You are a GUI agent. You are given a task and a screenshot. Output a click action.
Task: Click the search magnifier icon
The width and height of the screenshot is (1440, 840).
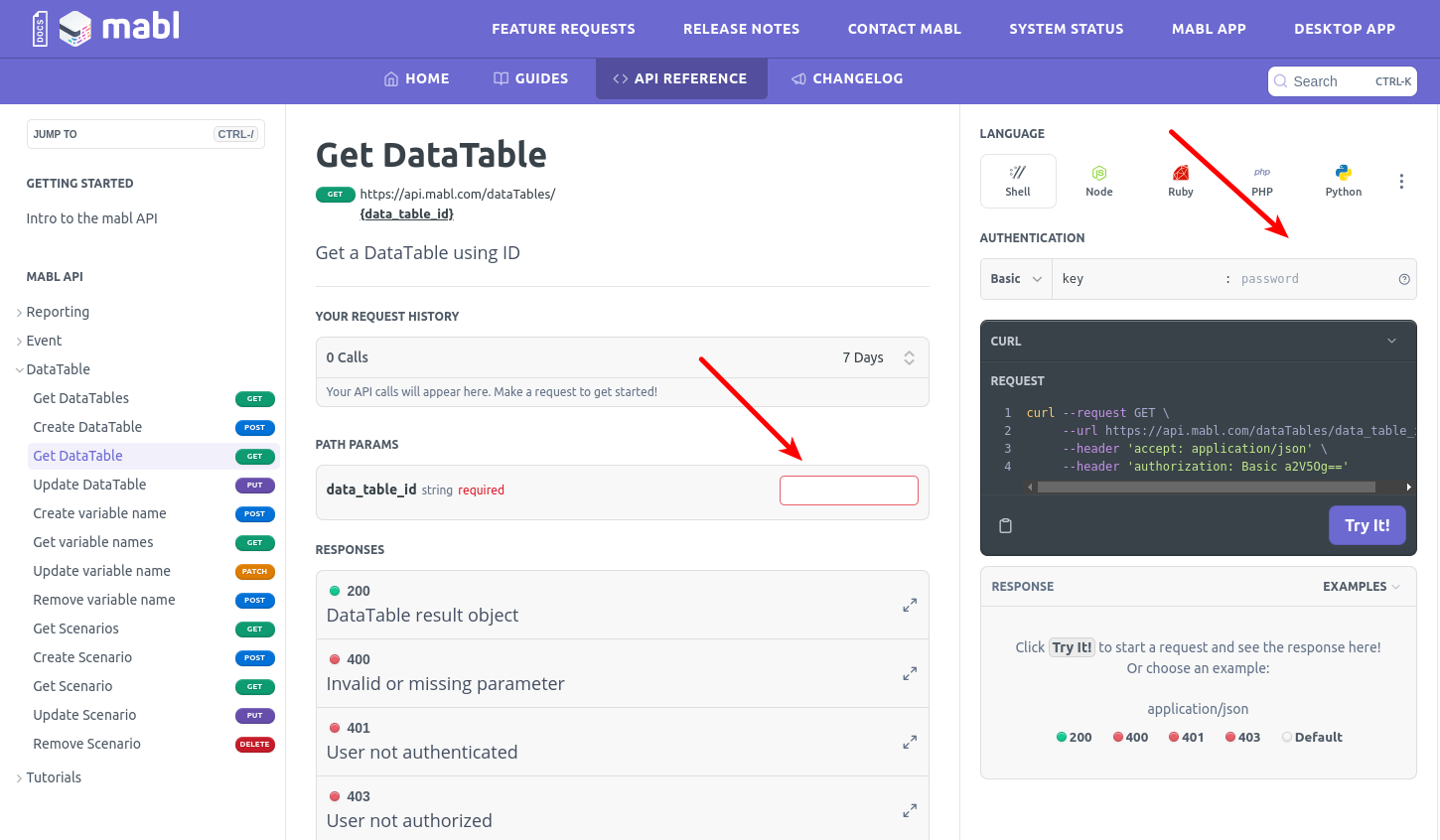[1281, 81]
